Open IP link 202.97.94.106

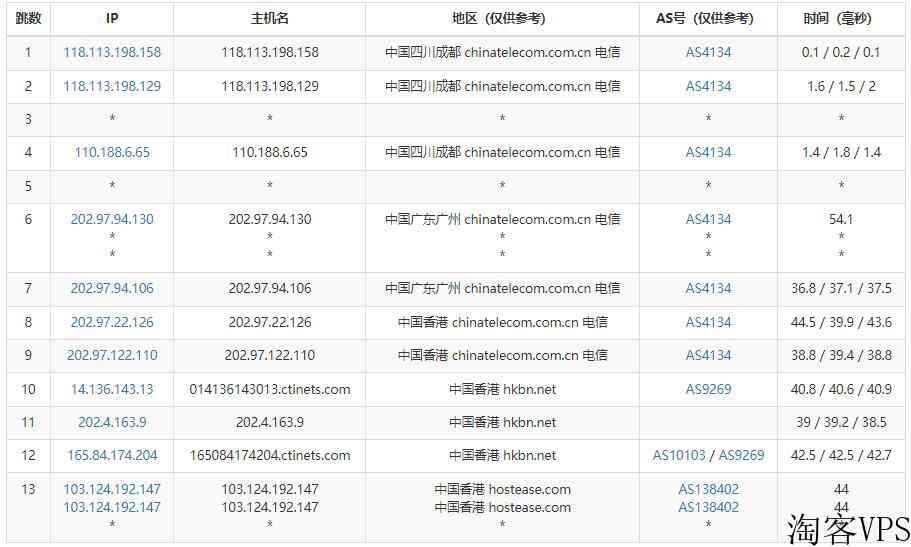click(x=112, y=288)
